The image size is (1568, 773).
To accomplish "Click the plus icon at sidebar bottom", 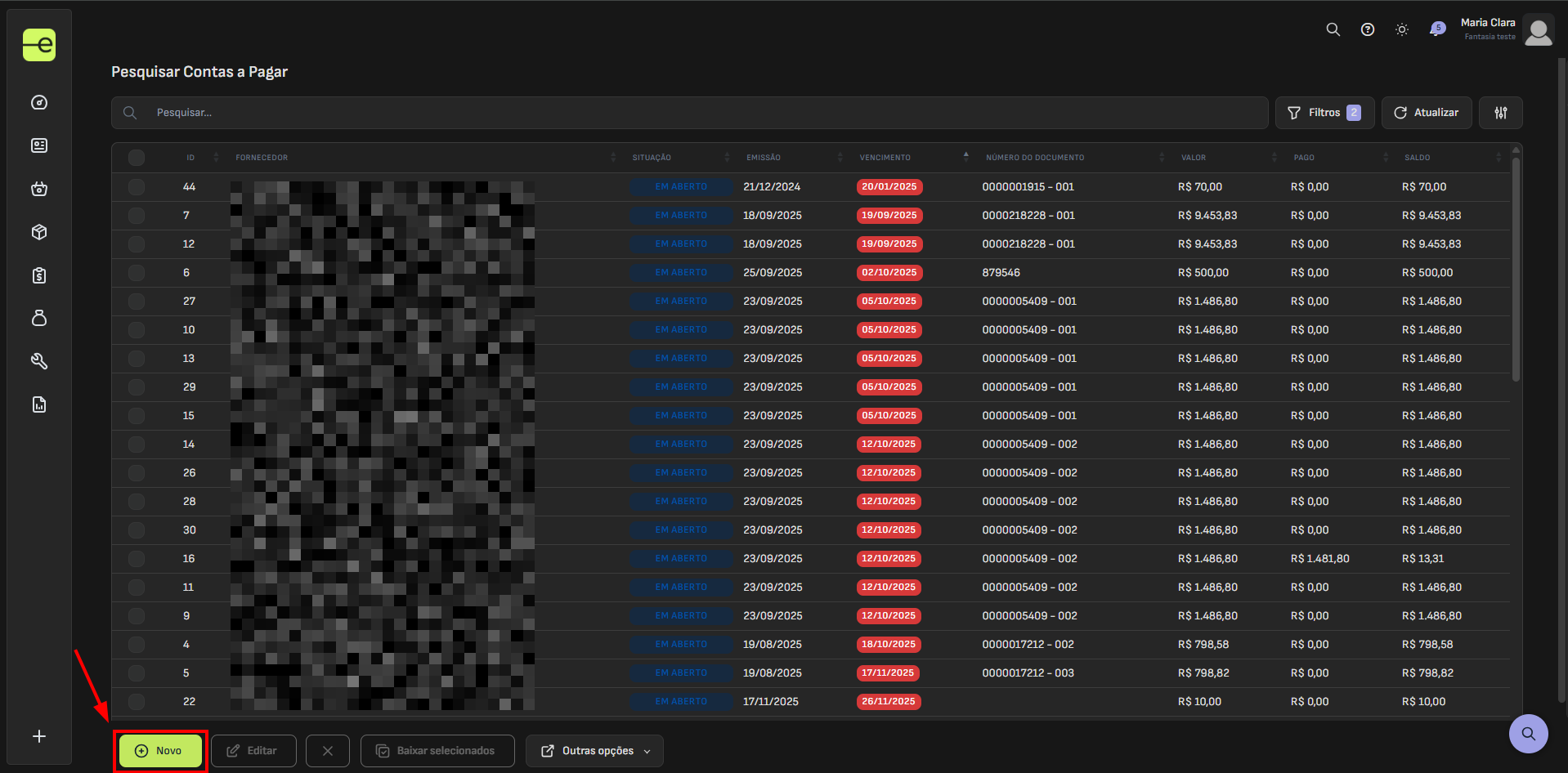I will [39, 736].
